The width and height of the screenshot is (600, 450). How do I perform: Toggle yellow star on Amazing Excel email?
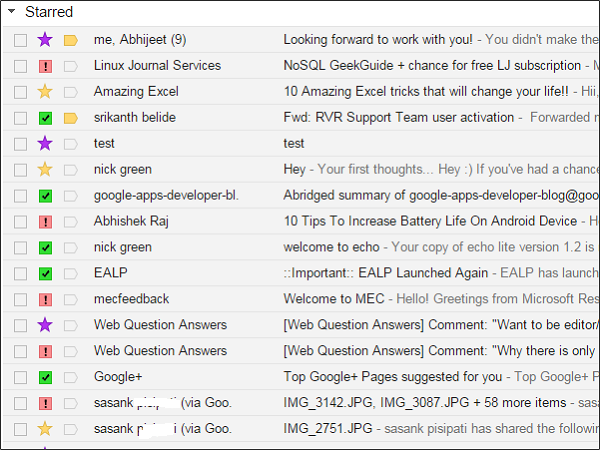[45, 91]
